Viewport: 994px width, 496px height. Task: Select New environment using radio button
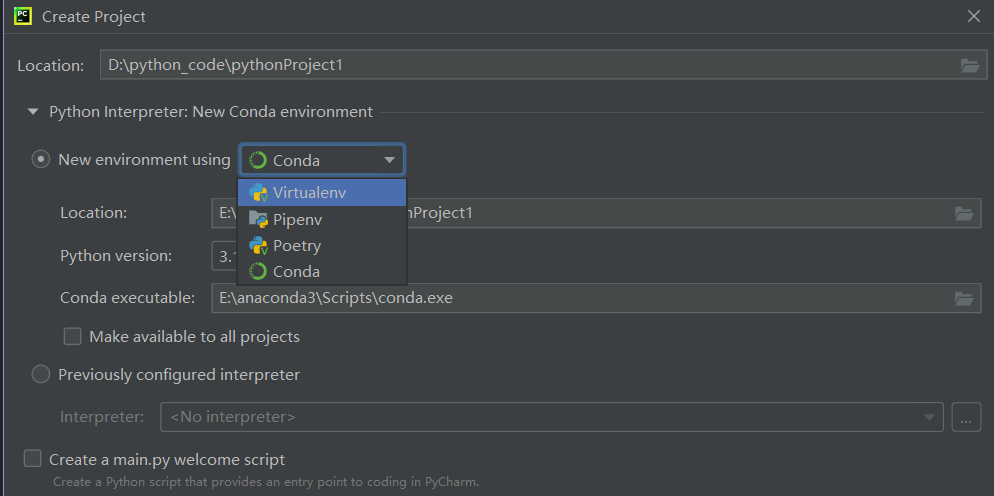41,159
